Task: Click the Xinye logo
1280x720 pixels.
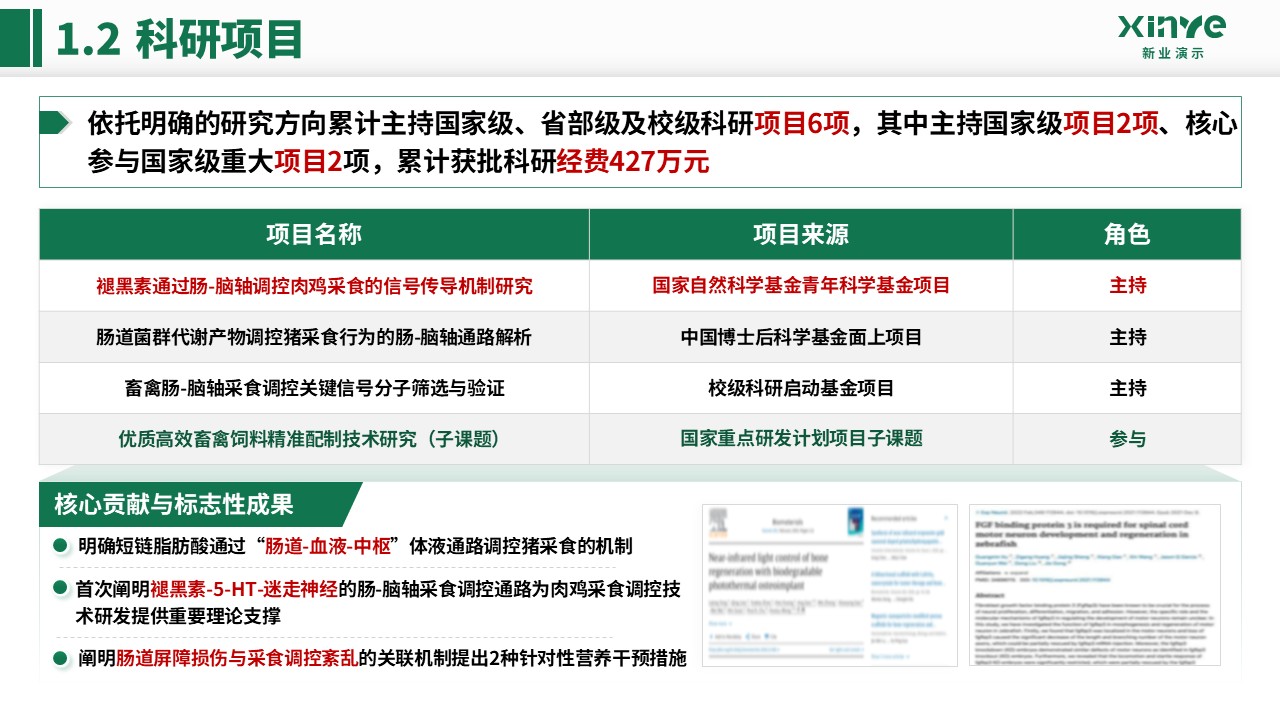Action: coord(1172,36)
